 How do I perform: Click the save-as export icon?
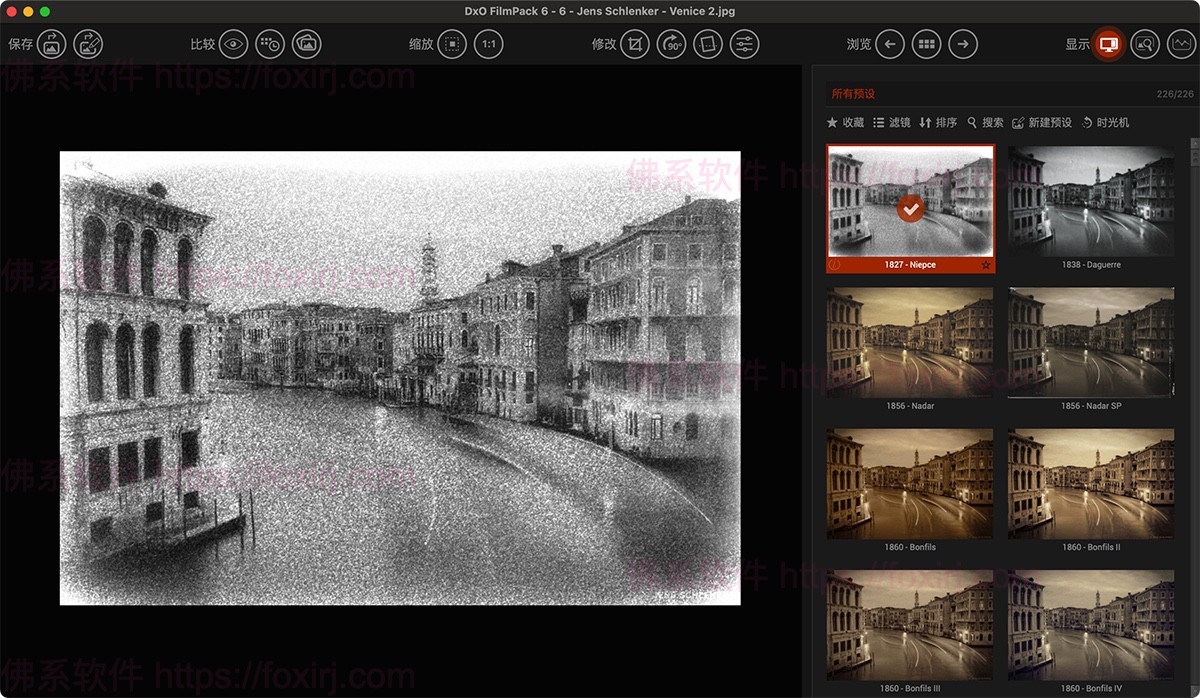[x=88, y=44]
